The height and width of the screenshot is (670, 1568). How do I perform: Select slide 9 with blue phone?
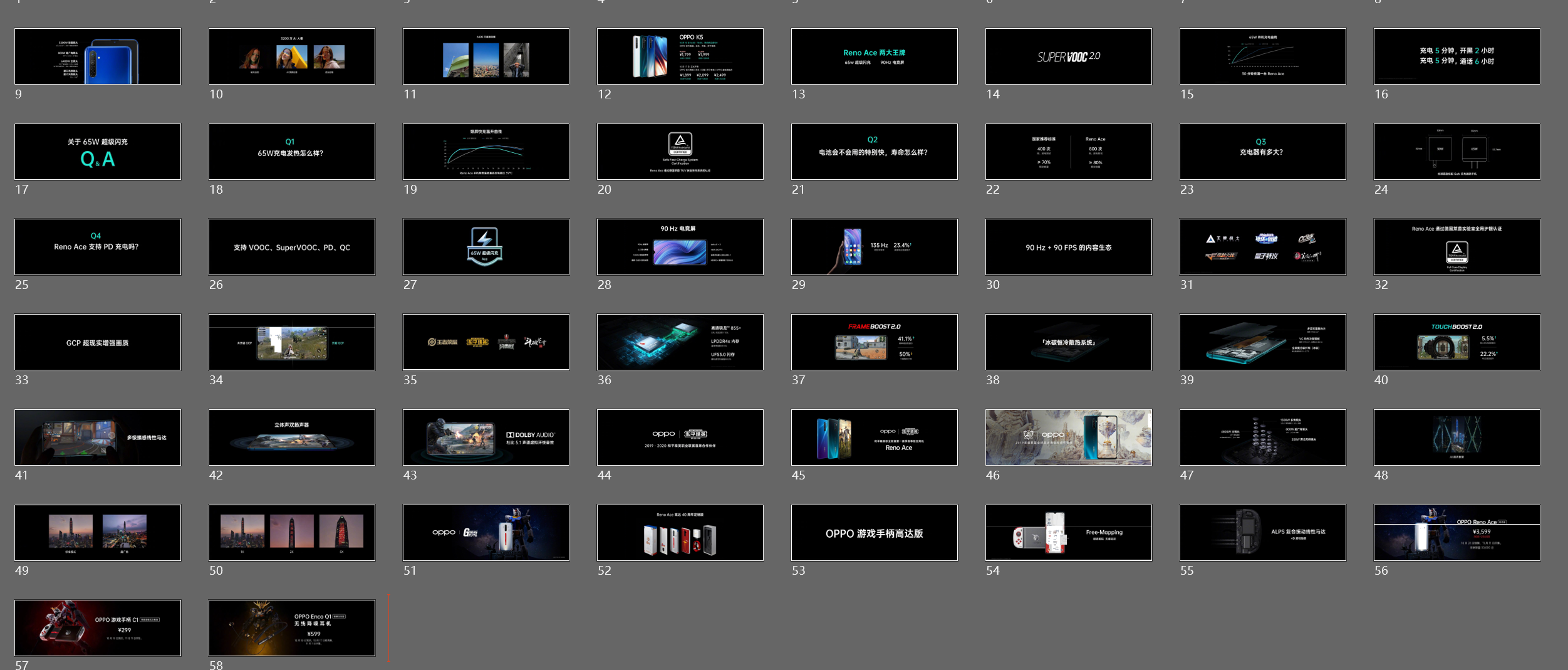tap(98, 56)
